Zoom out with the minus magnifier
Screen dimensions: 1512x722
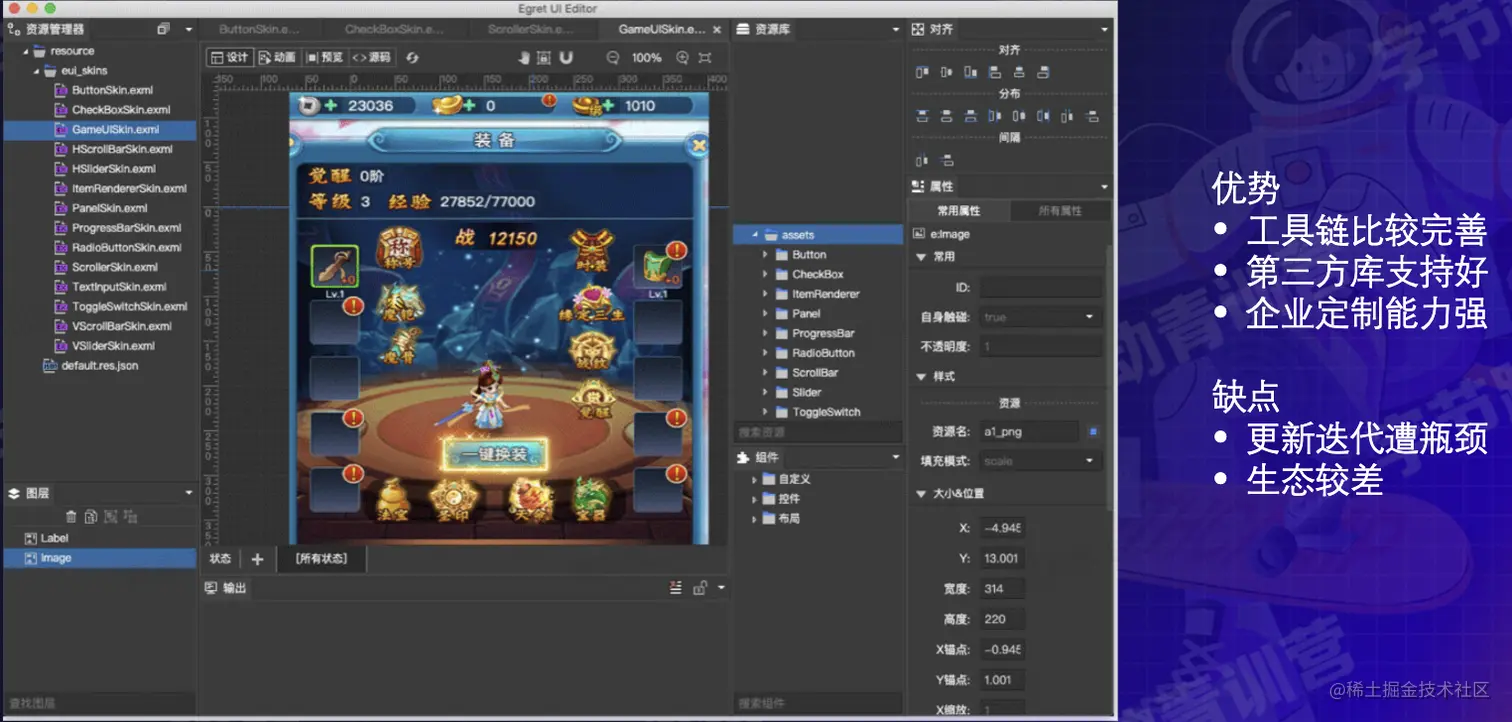pyautogui.click(x=613, y=58)
